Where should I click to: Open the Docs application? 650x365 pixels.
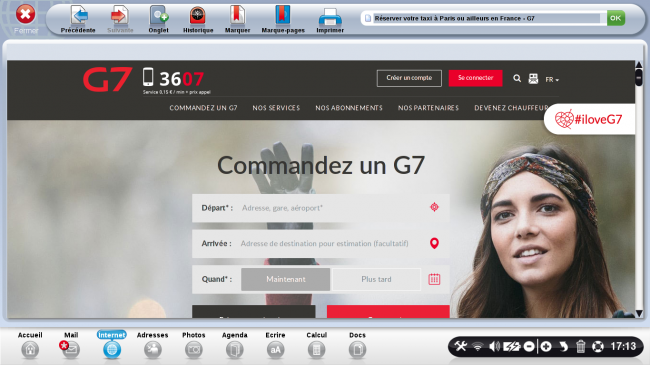point(357,345)
